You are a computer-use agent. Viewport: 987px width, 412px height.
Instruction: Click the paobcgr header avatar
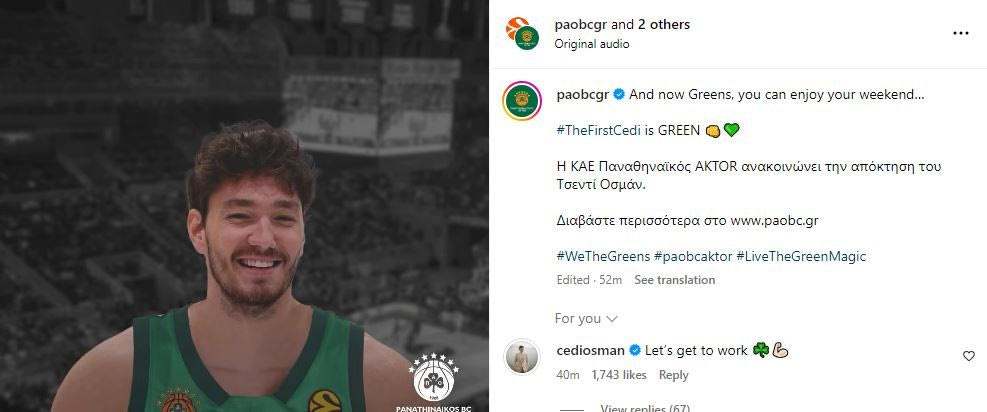(522, 33)
